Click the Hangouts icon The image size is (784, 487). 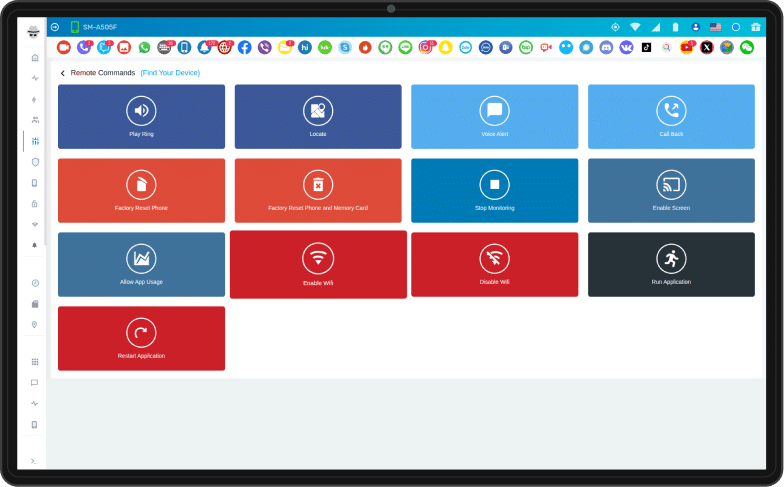[385, 48]
